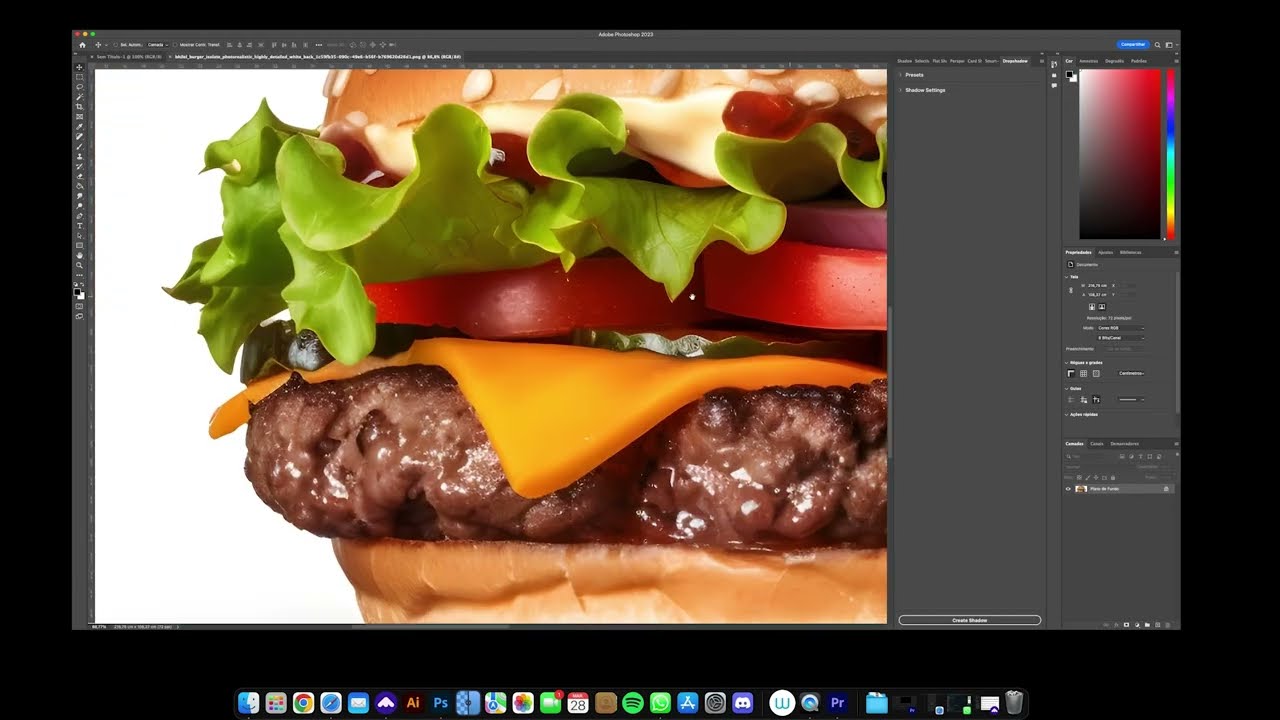
Task: Toggle Mostrar Contr. Transf. checkbox
Action: coord(175,45)
